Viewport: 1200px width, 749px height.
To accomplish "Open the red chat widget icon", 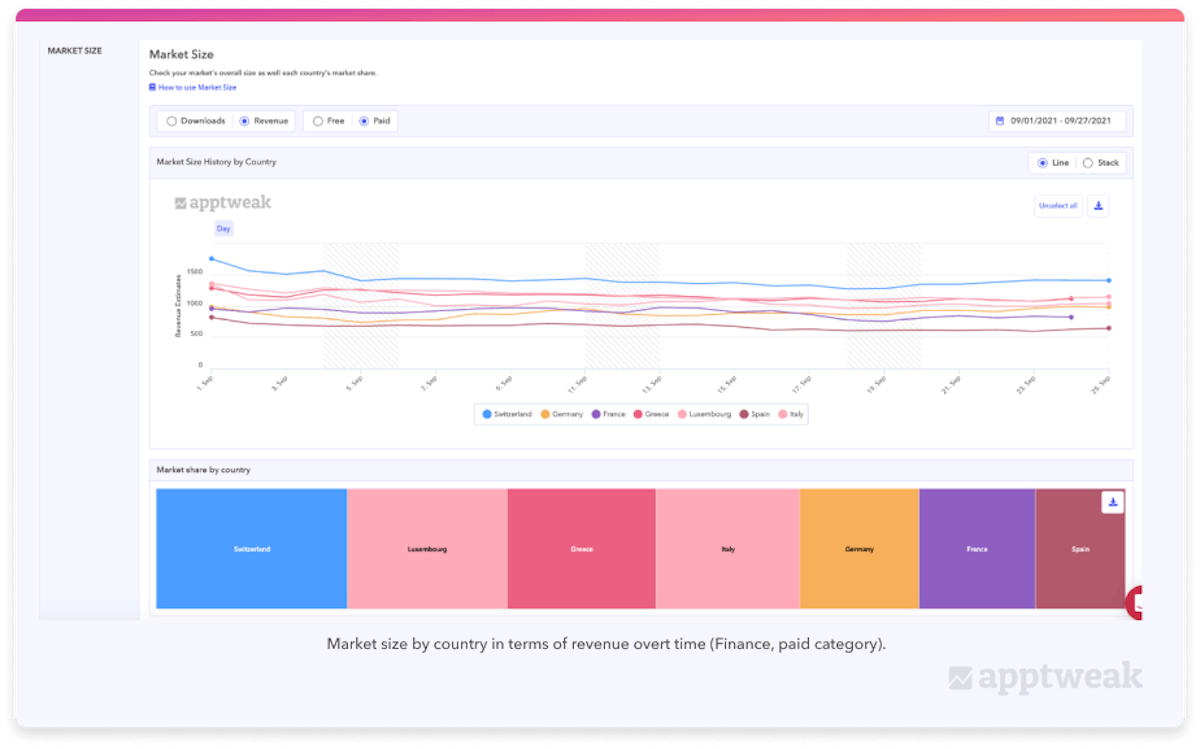I will click(x=1135, y=603).
